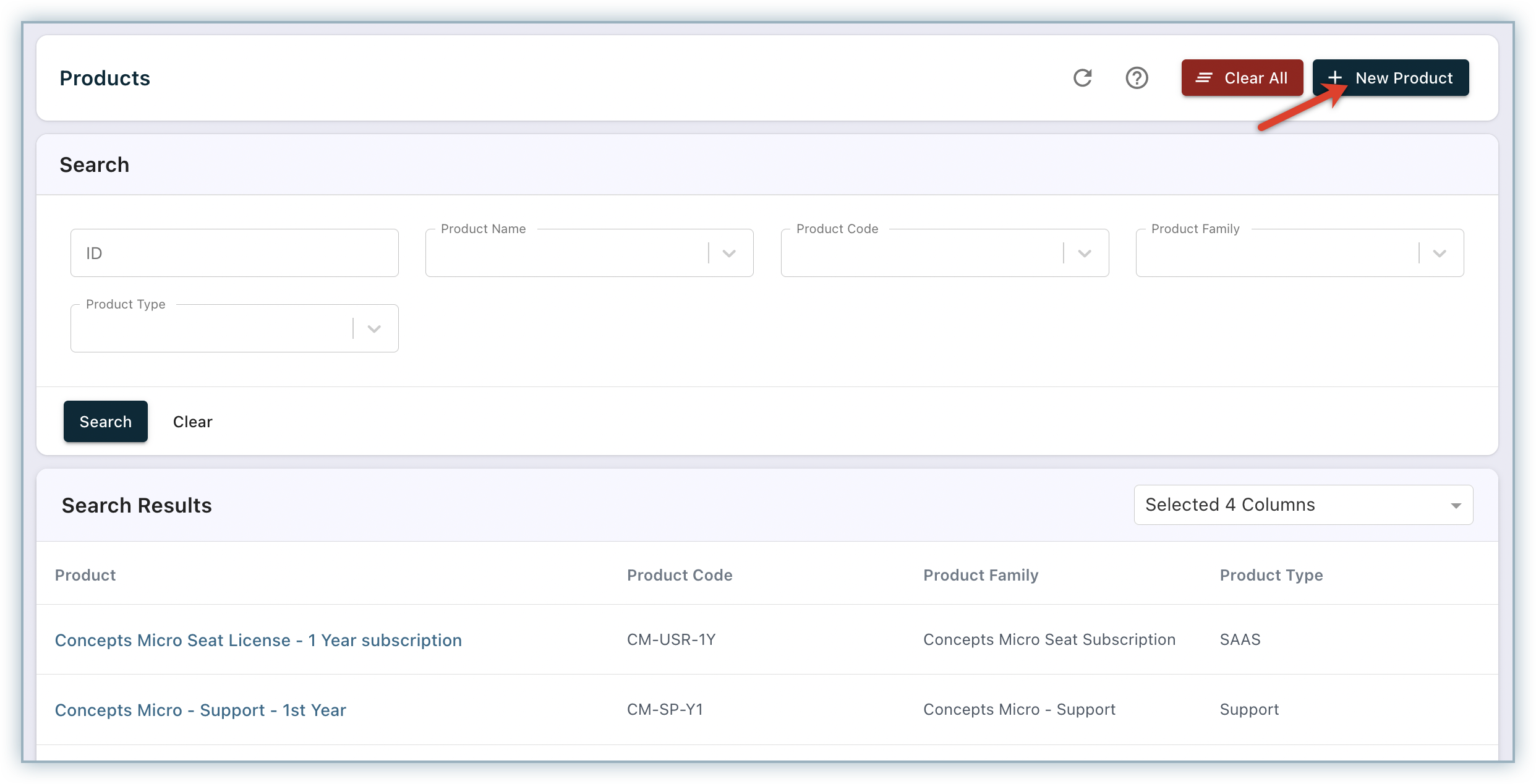The width and height of the screenshot is (1536, 784).
Task: Click the Product Family column header
Action: pyautogui.click(x=981, y=575)
